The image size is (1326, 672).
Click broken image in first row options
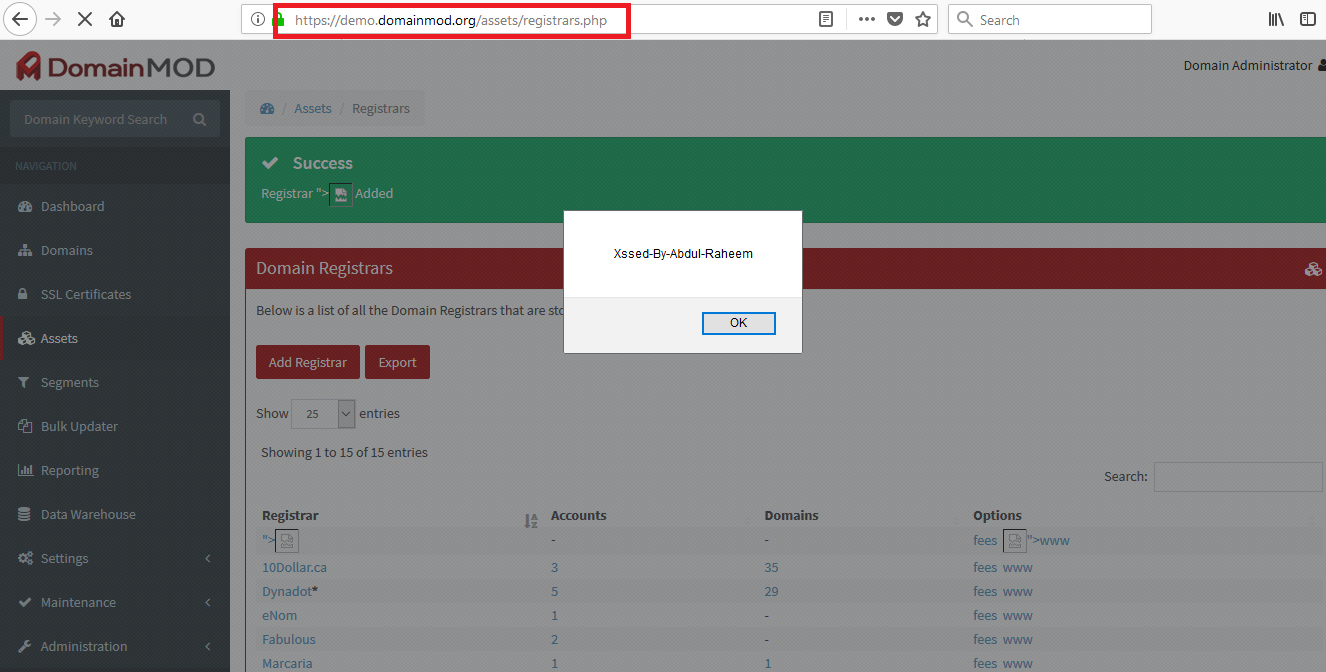(x=1014, y=541)
